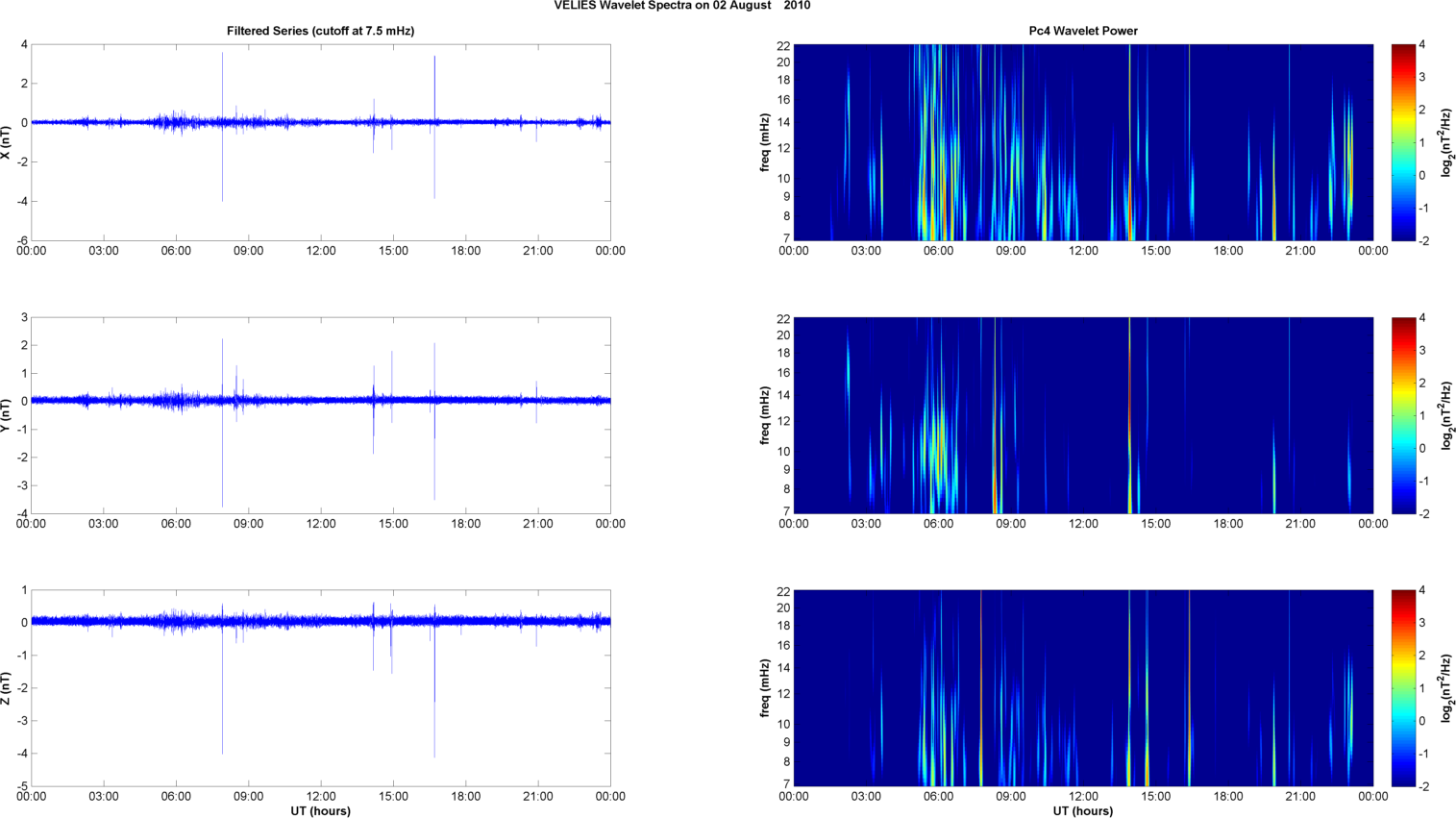Select the "X (nT)" axis label
Screen dimensions: 1456x818
(x=7, y=142)
